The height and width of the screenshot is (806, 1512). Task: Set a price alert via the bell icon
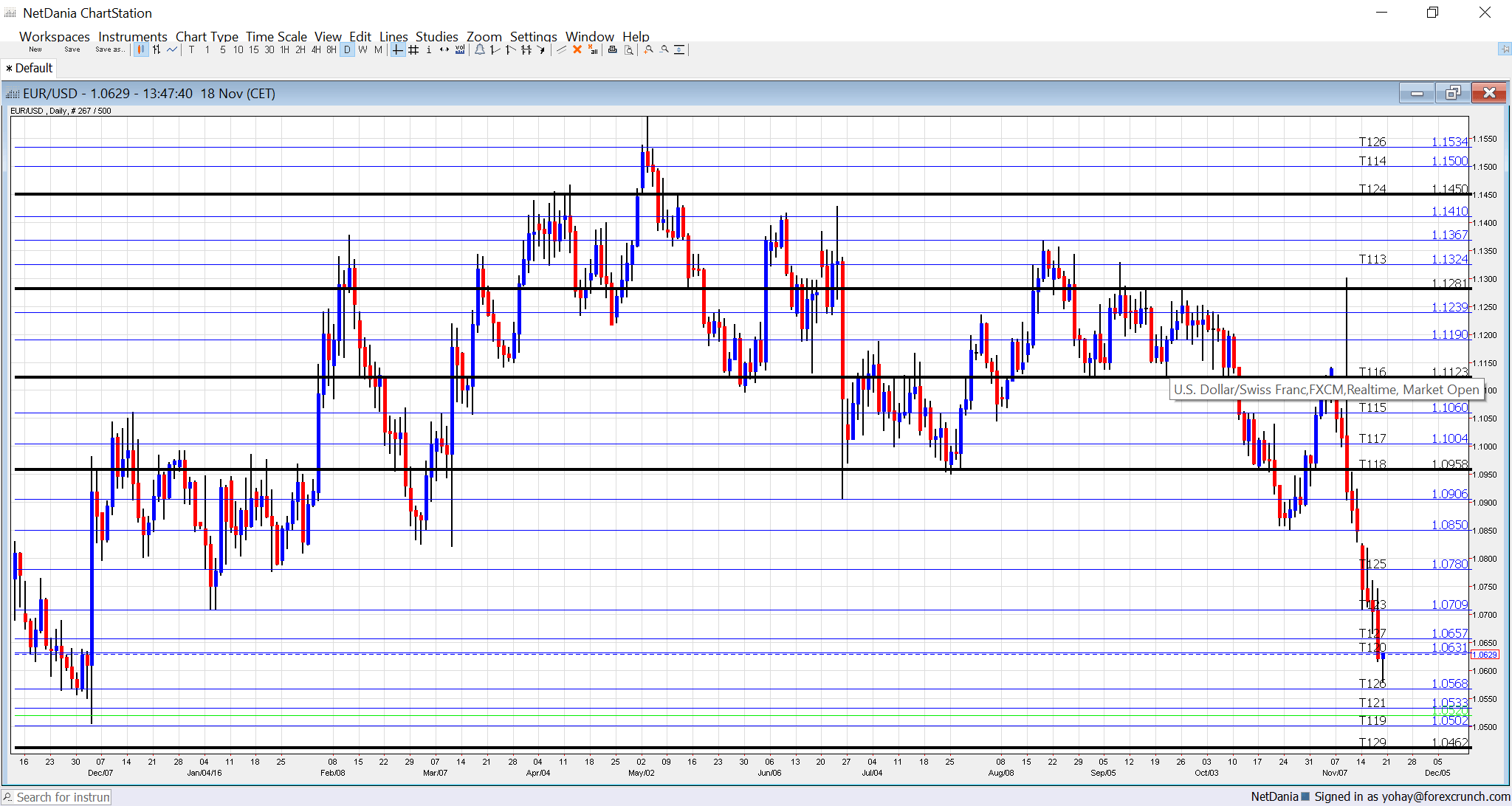(x=479, y=49)
